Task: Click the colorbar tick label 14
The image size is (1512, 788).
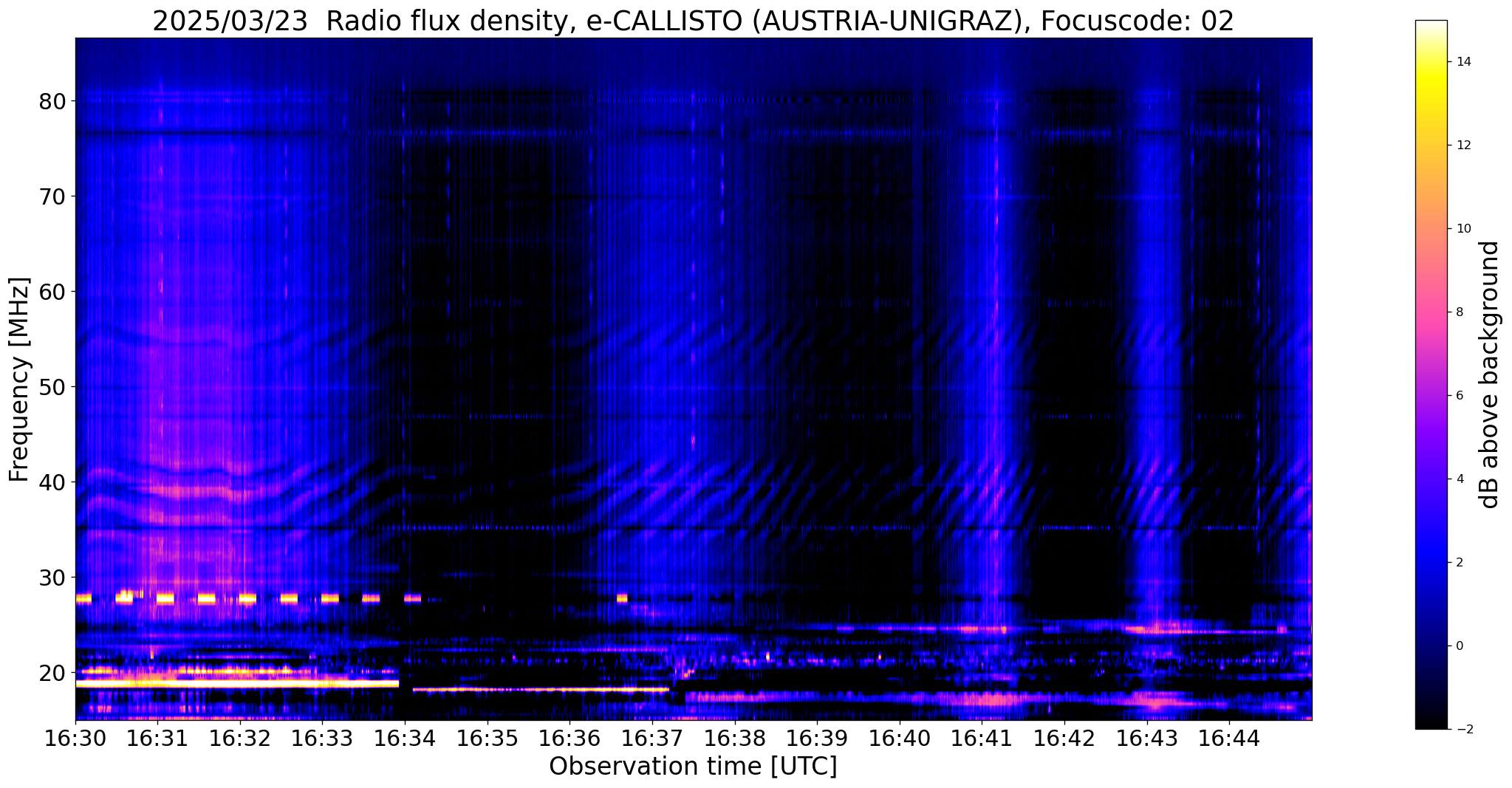Action: tap(1463, 62)
